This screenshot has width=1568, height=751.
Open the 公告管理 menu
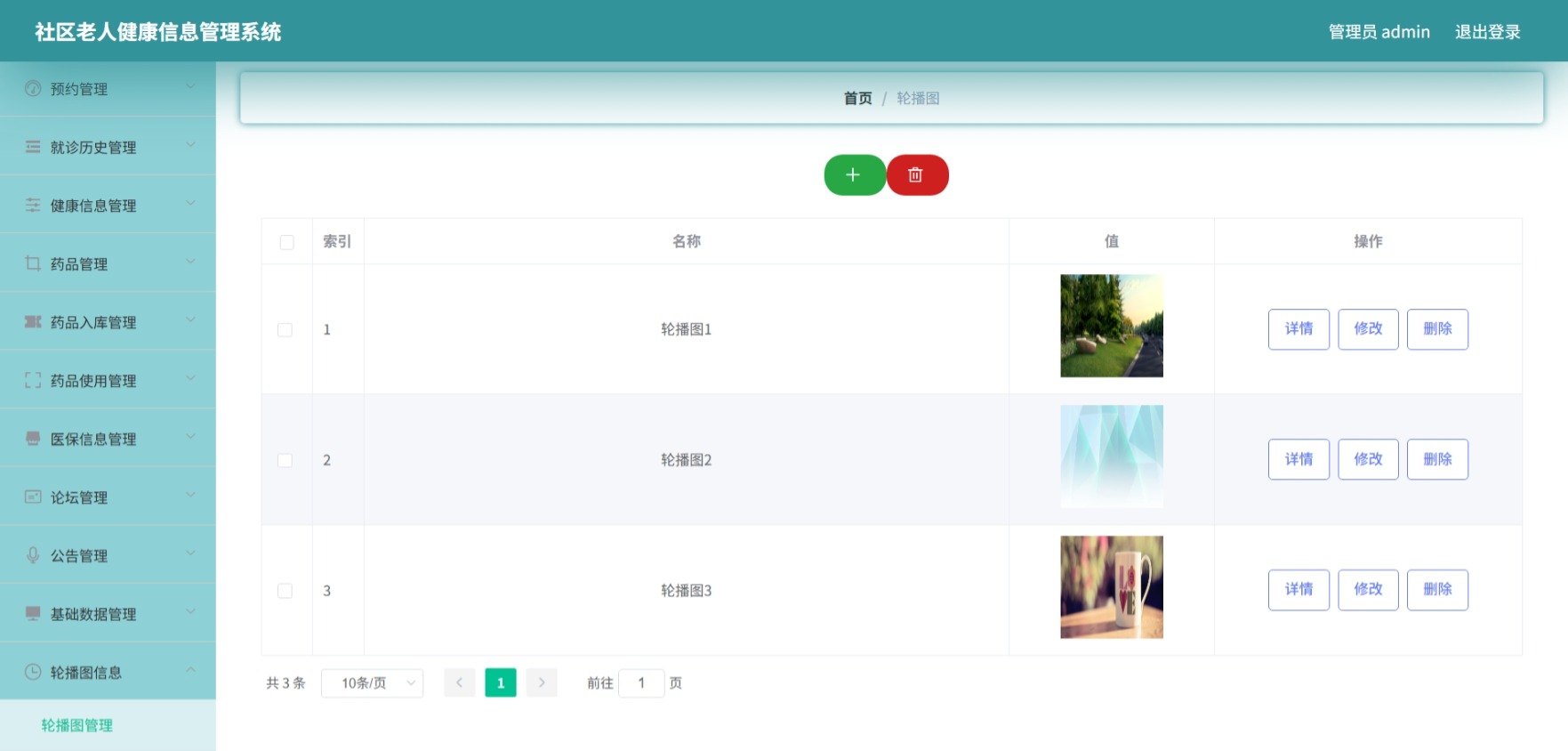pos(108,555)
